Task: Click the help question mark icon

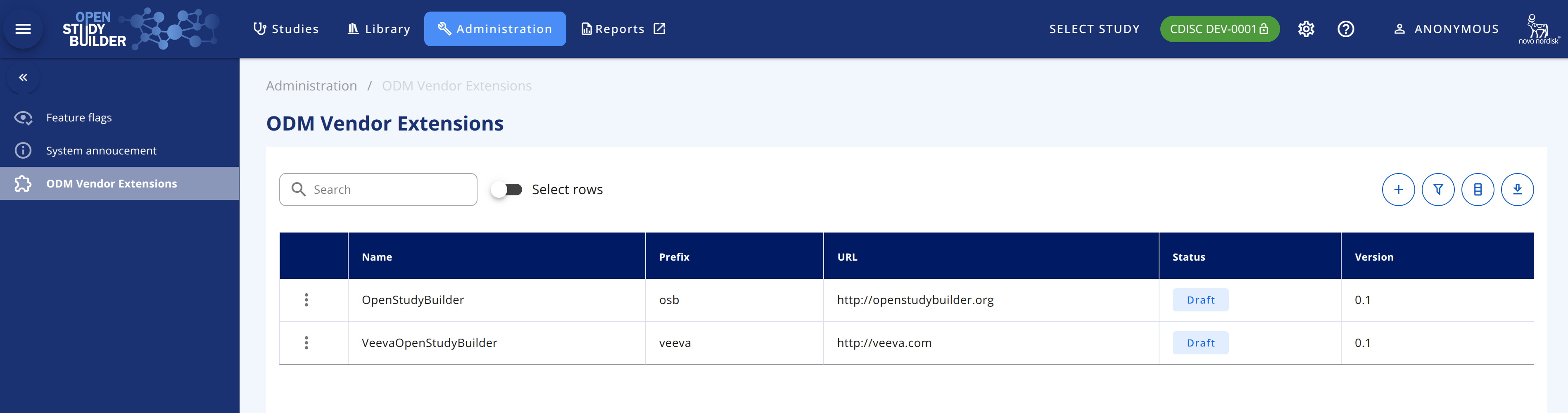Action: point(1346,28)
